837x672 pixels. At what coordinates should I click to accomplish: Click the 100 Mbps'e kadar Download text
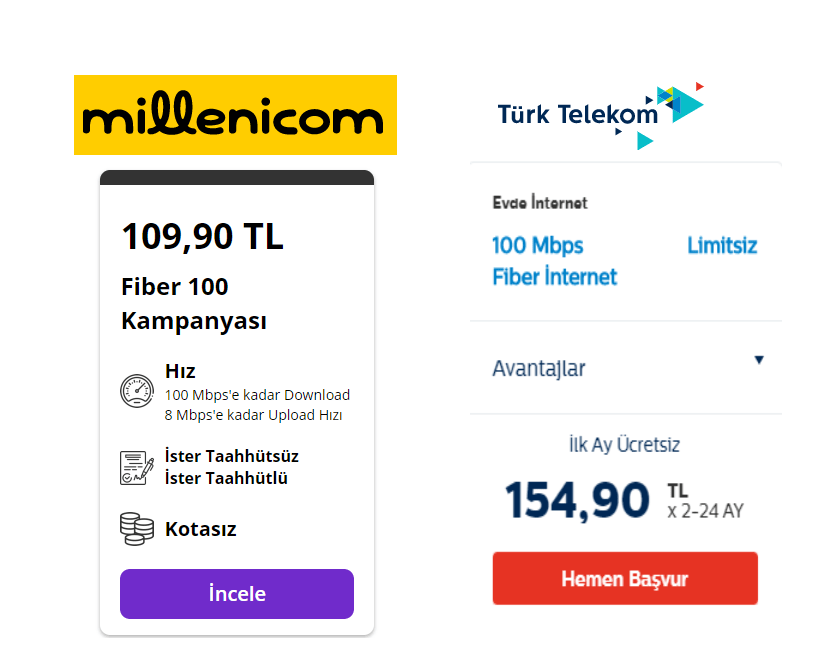click(257, 395)
